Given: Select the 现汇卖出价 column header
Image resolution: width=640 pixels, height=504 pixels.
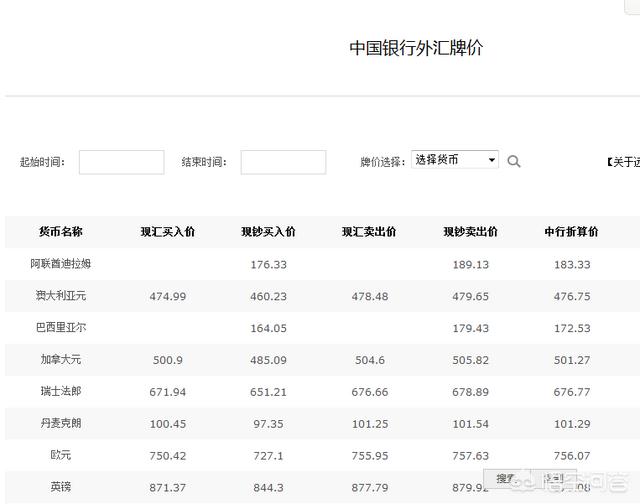Looking at the screenshot, I should point(369,232).
